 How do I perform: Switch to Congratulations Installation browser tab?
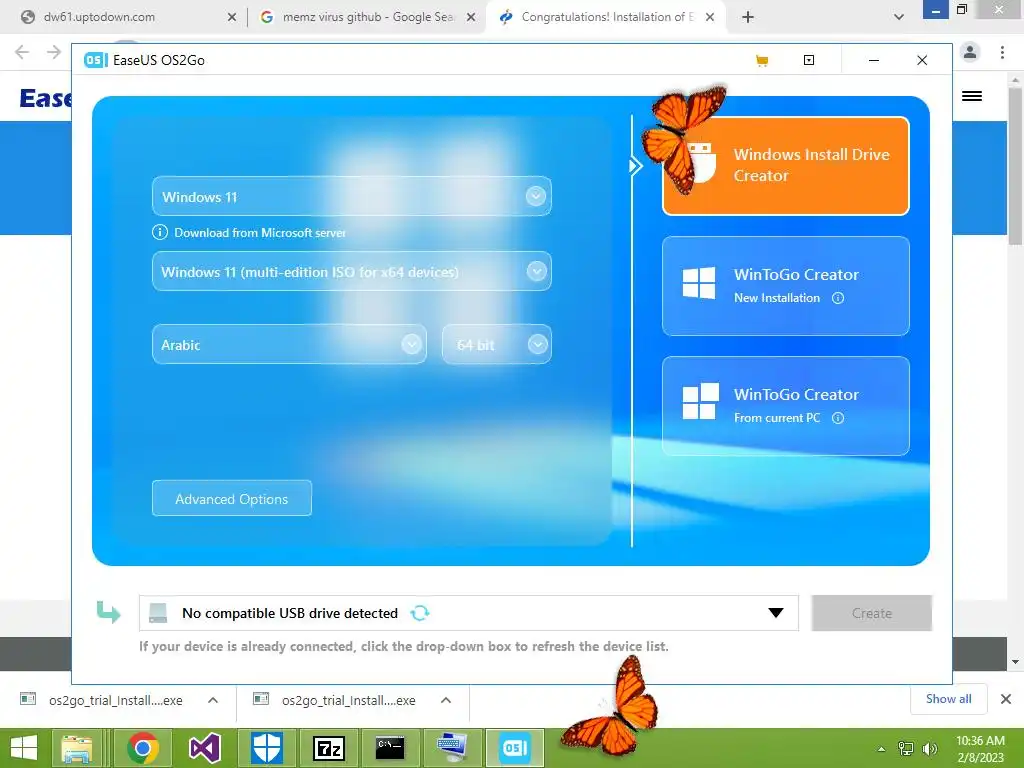pyautogui.click(x=604, y=17)
